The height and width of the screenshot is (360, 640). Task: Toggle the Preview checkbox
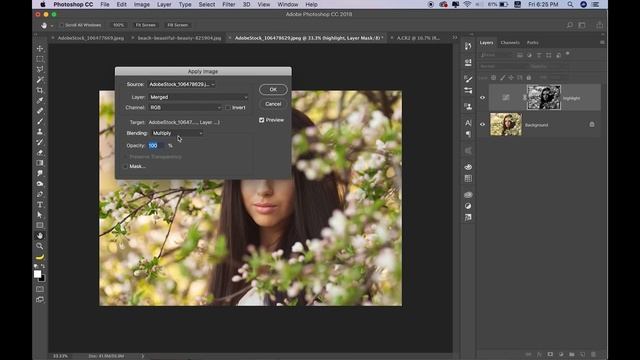click(262, 120)
